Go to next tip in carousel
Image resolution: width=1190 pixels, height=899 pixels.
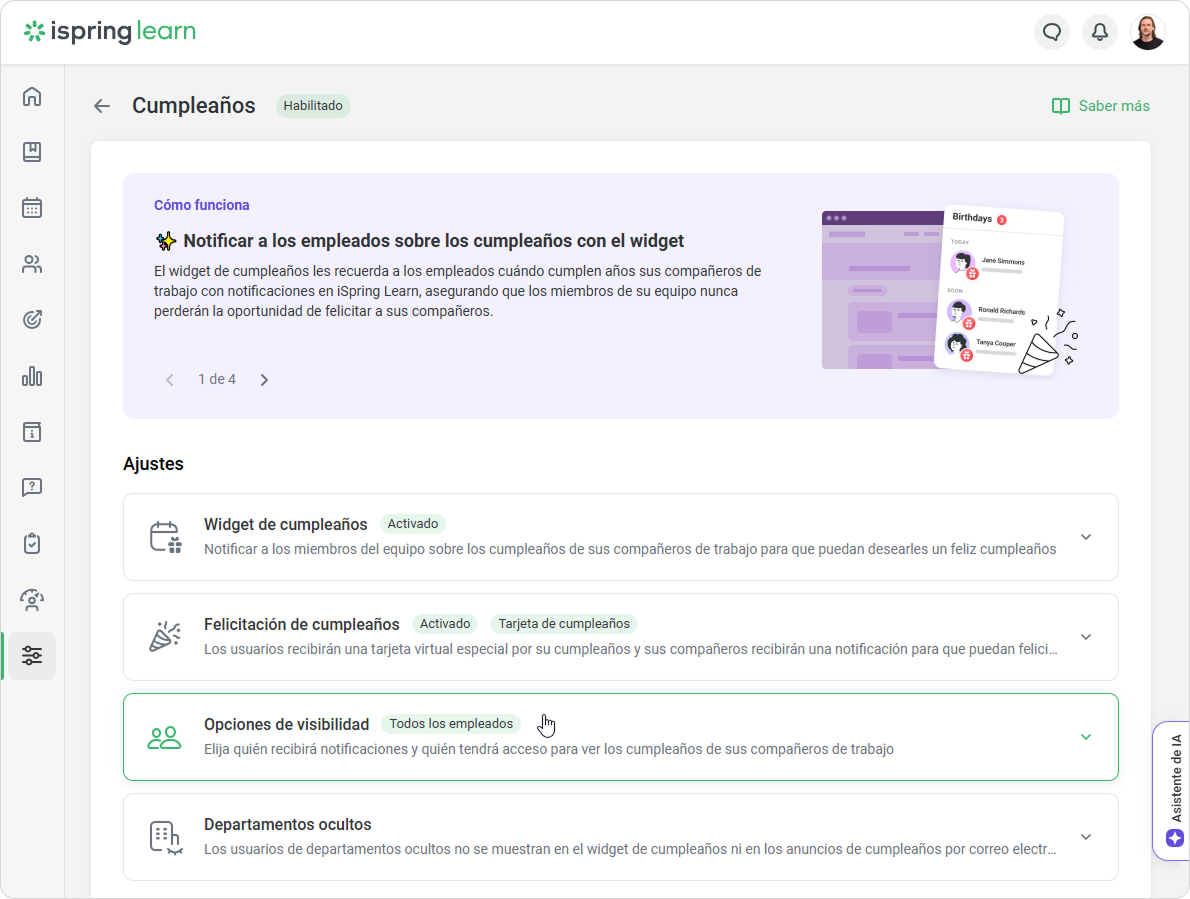[x=264, y=380]
